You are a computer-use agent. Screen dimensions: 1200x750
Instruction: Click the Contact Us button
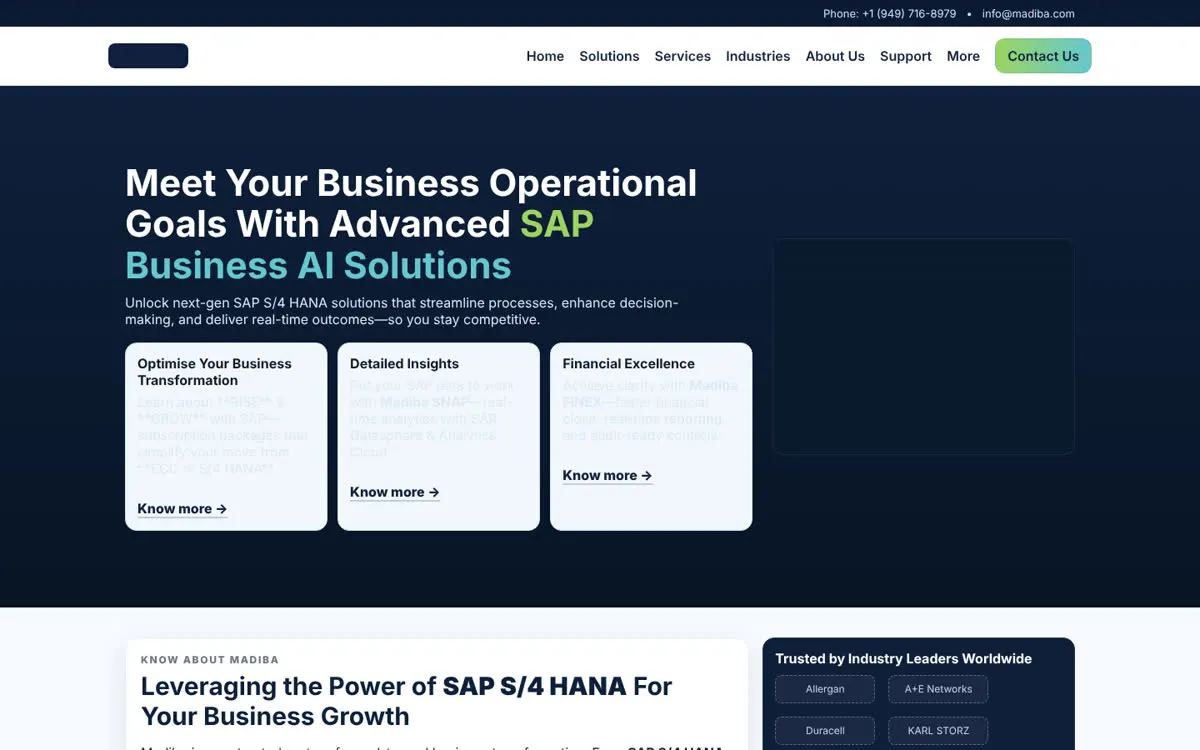(x=1043, y=56)
